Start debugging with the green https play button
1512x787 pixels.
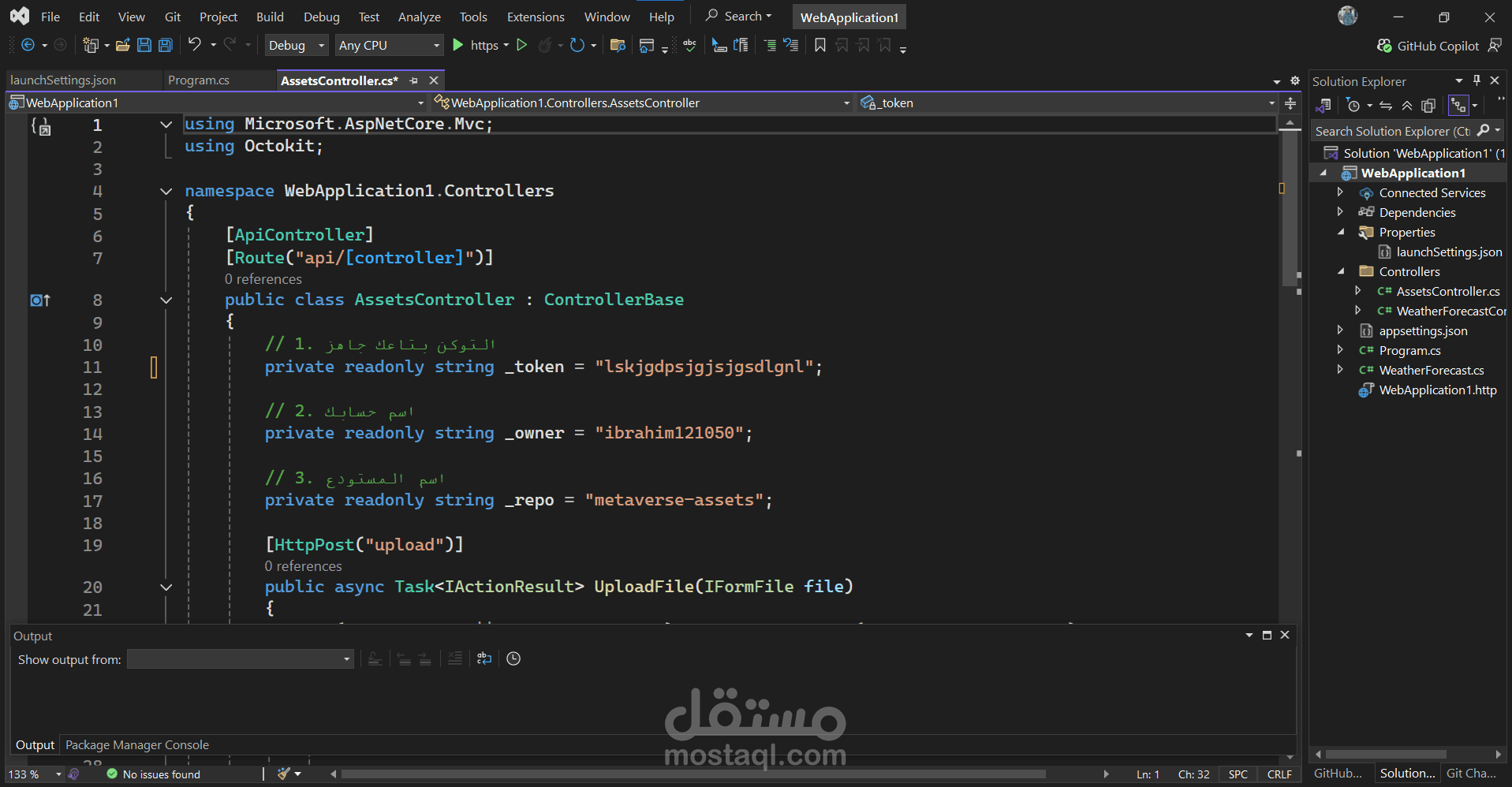[457, 45]
